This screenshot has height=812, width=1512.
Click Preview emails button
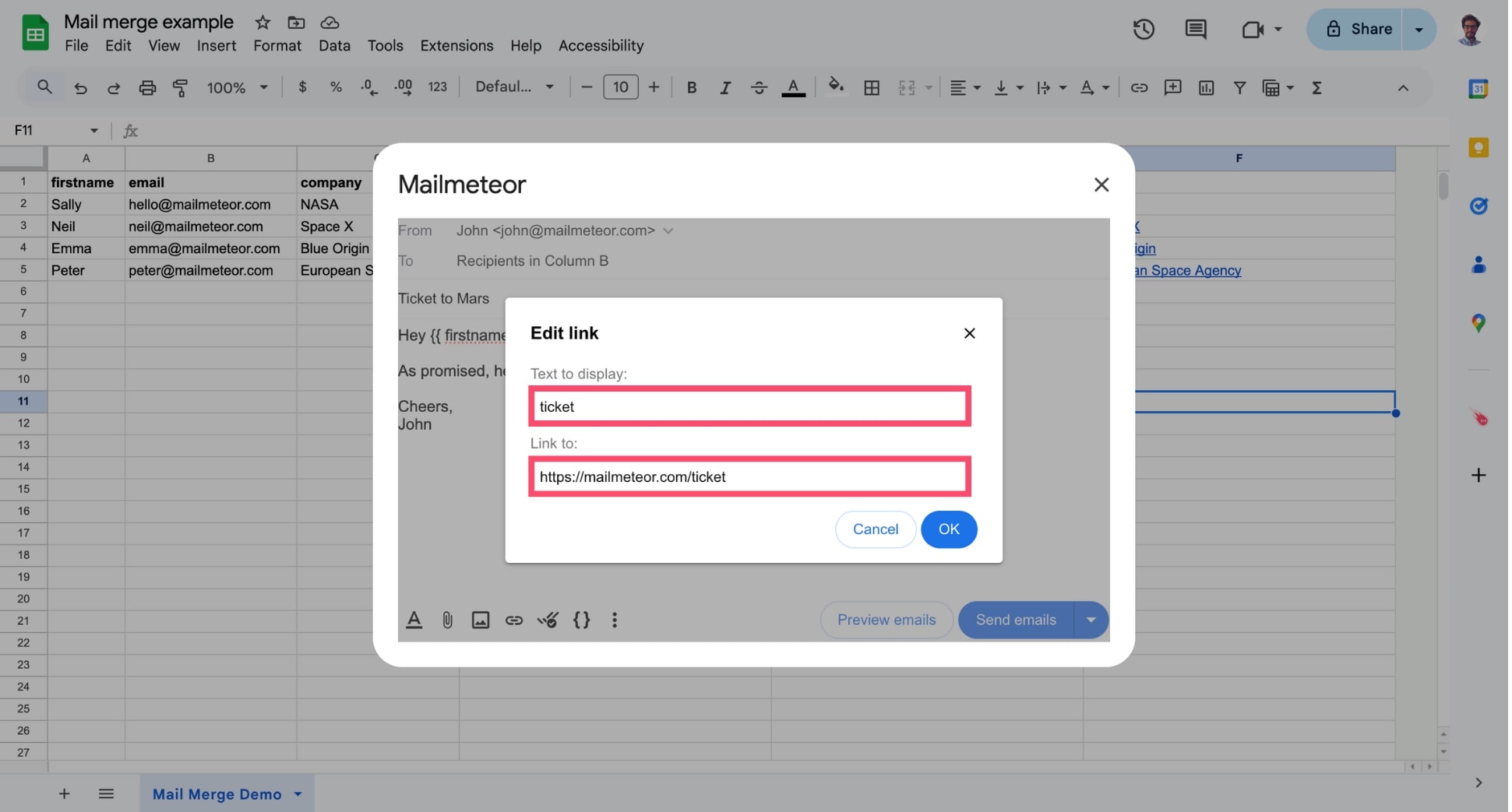(x=886, y=620)
